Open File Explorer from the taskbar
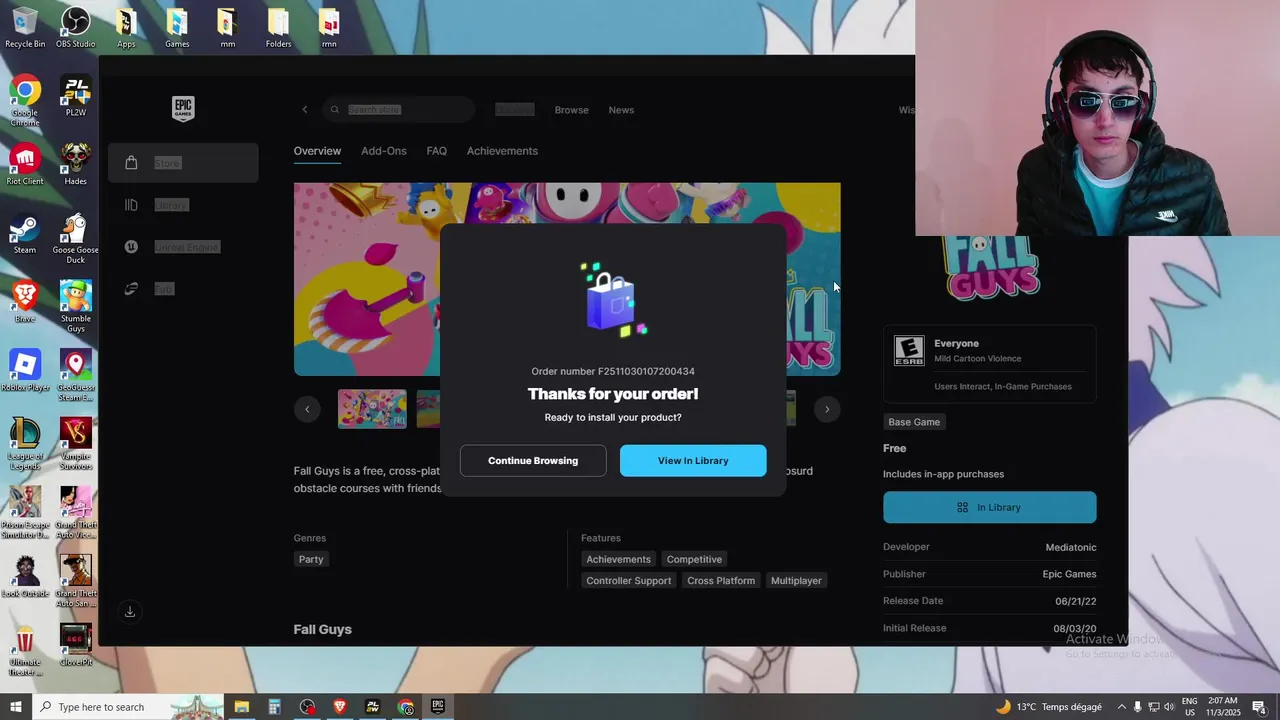Image resolution: width=1280 pixels, height=720 pixels. tap(241, 707)
